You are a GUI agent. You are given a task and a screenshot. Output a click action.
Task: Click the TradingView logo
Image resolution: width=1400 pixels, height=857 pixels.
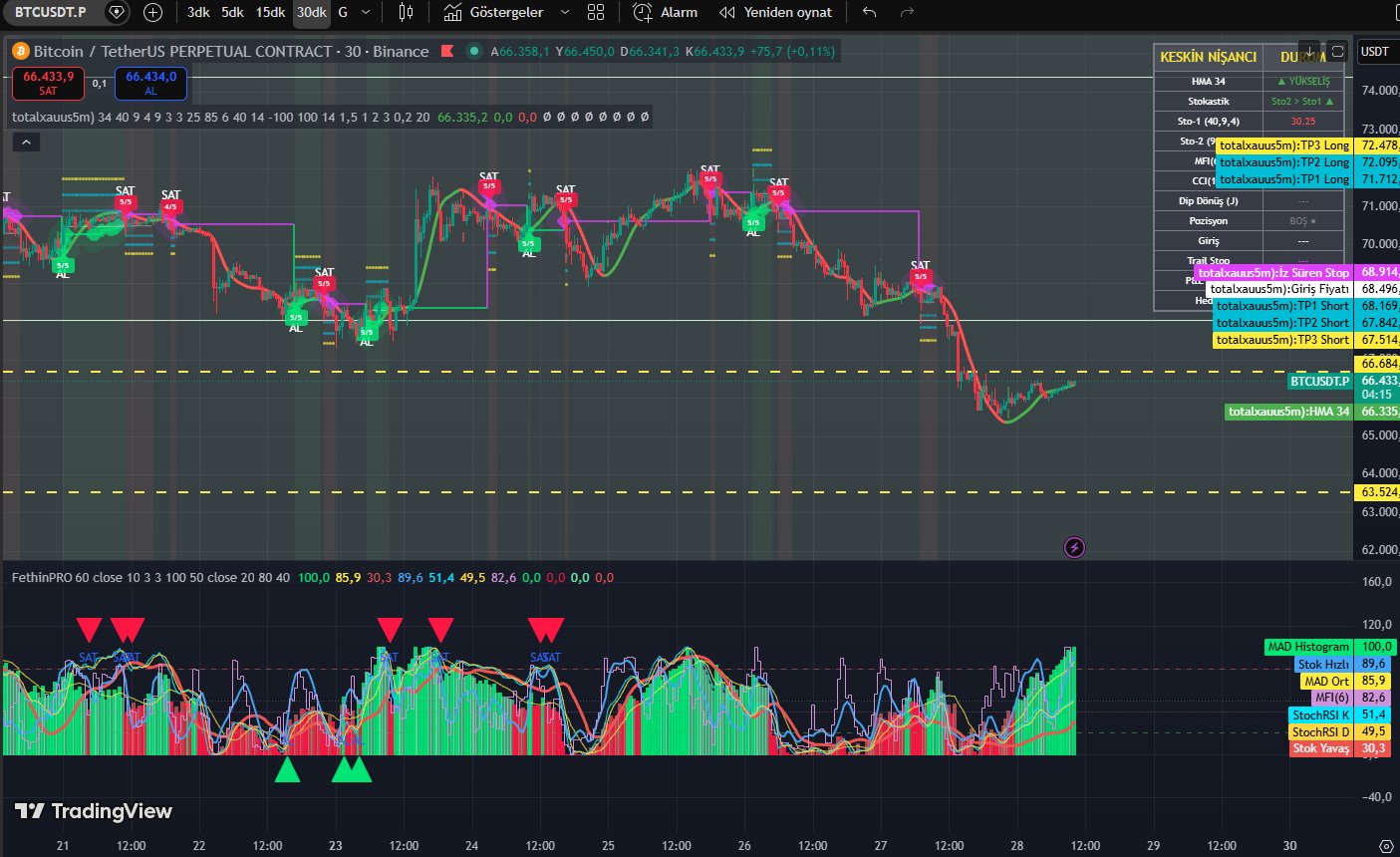pyautogui.click(x=94, y=811)
